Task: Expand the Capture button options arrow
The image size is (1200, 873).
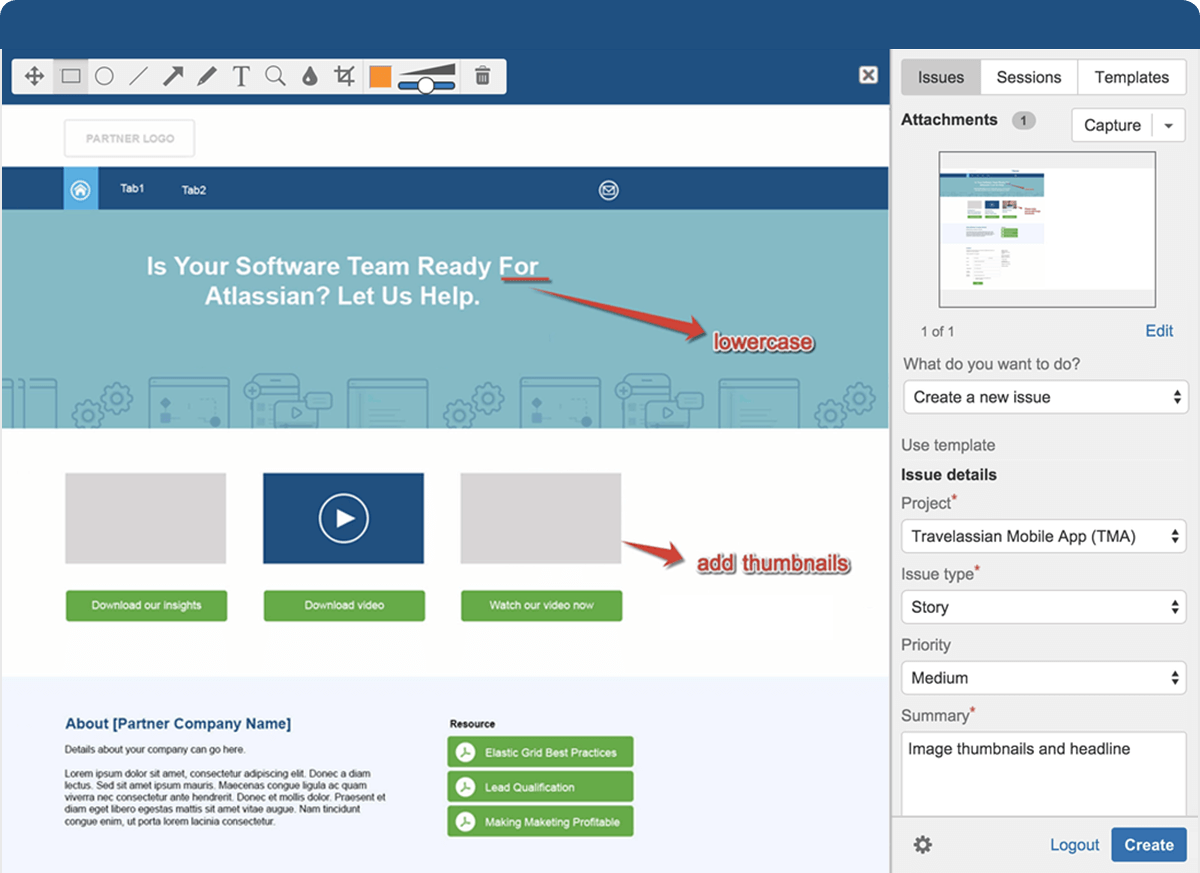Action: 1168,124
